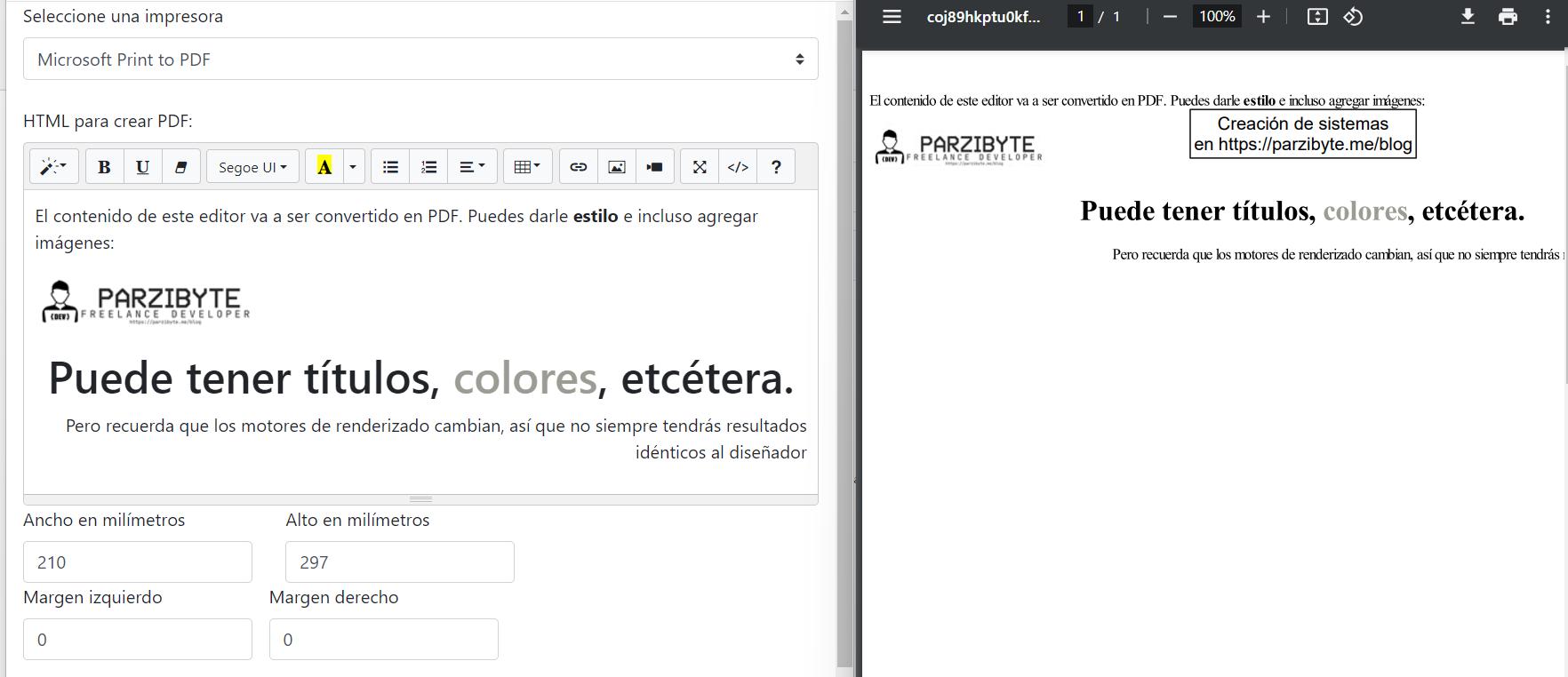Rotate the PDF counterclockwise
1568x677 pixels.
tap(1354, 17)
